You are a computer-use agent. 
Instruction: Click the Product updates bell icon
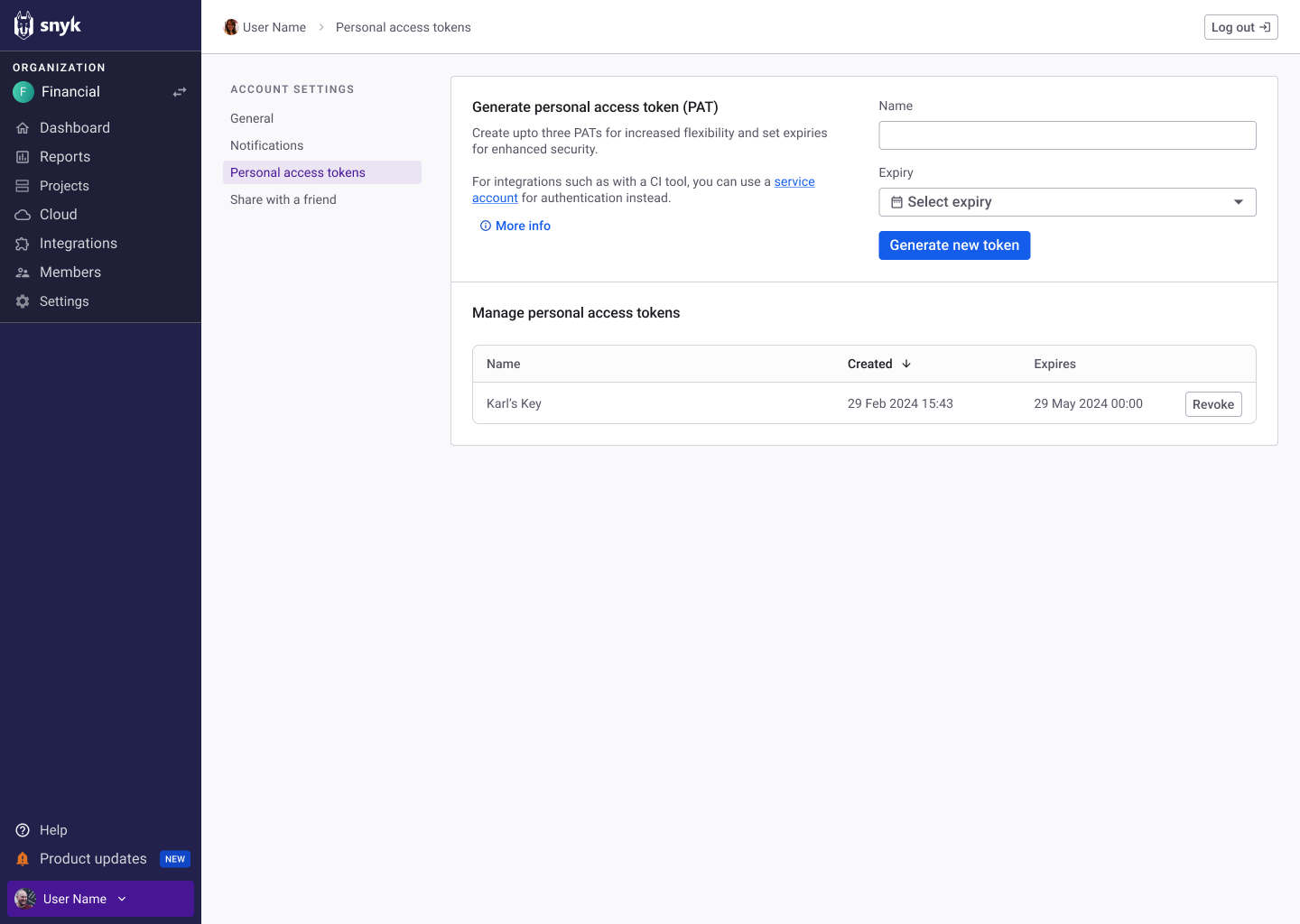click(x=23, y=859)
